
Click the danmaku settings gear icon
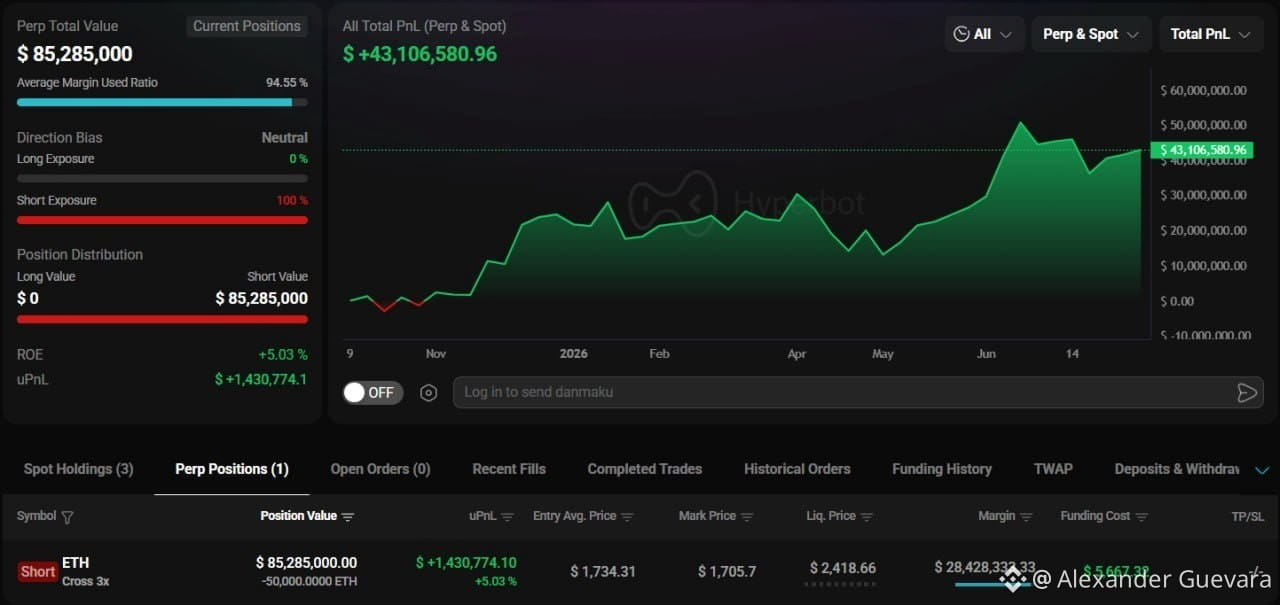click(x=429, y=393)
